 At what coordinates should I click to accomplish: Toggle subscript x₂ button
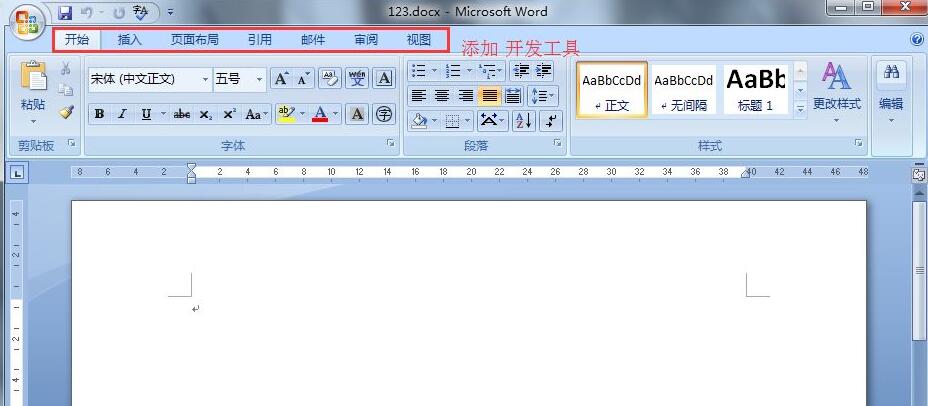point(205,114)
